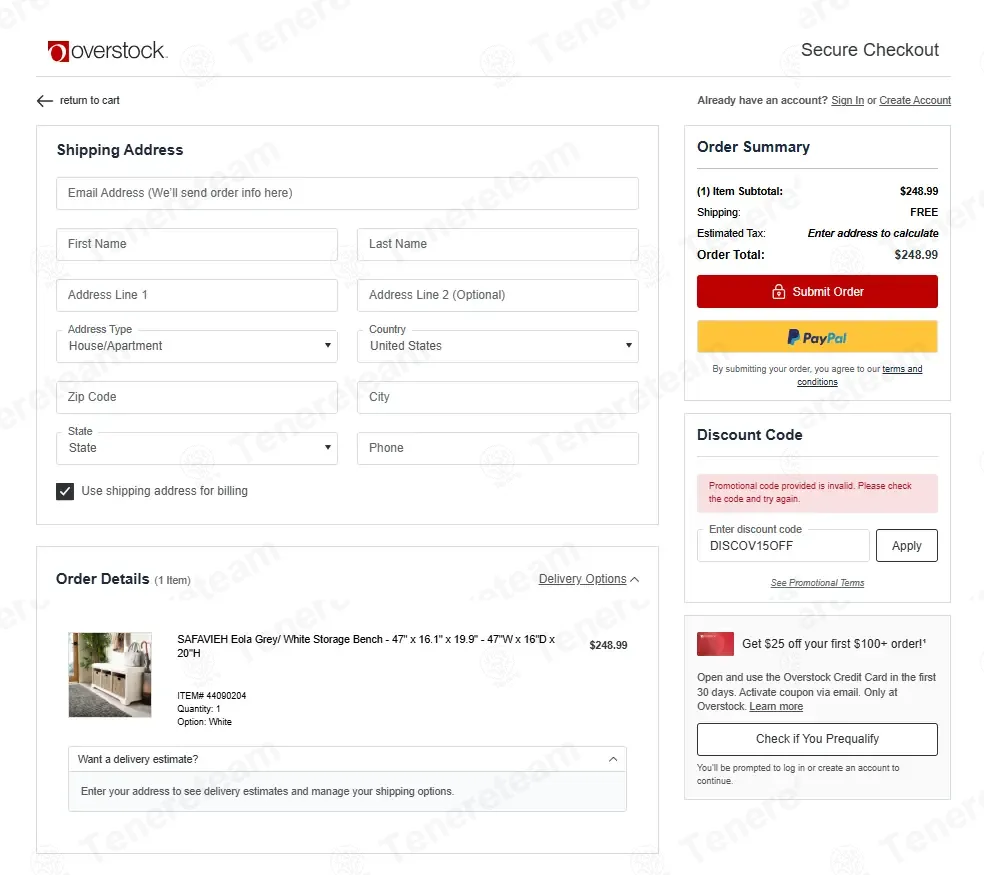Focus the Last Name field
Viewport: 984px width, 875px height.
[498, 244]
